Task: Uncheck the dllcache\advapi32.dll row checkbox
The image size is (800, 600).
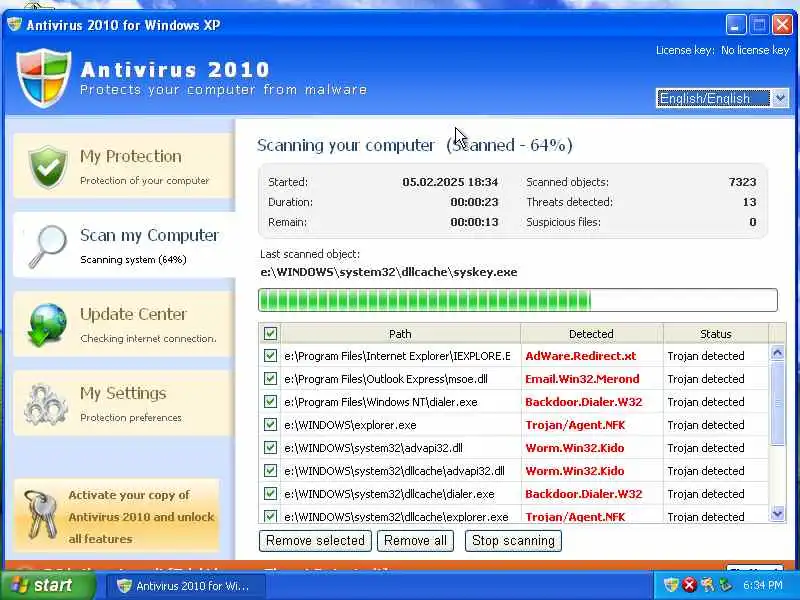Action: (x=270, y=470)
